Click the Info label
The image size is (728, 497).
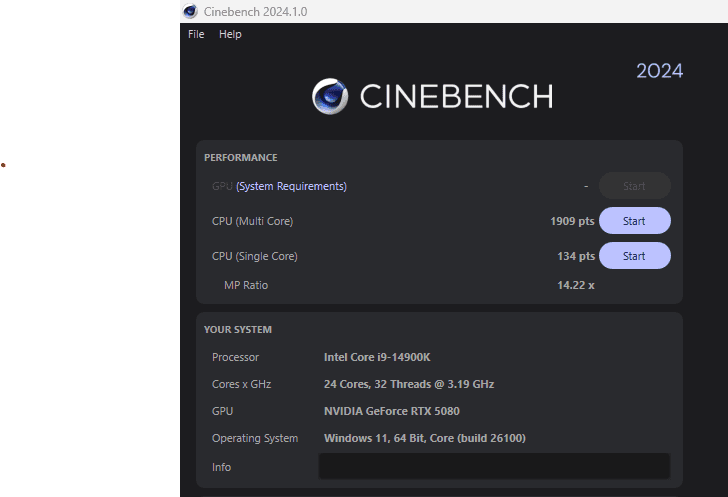tap(221, 467)
